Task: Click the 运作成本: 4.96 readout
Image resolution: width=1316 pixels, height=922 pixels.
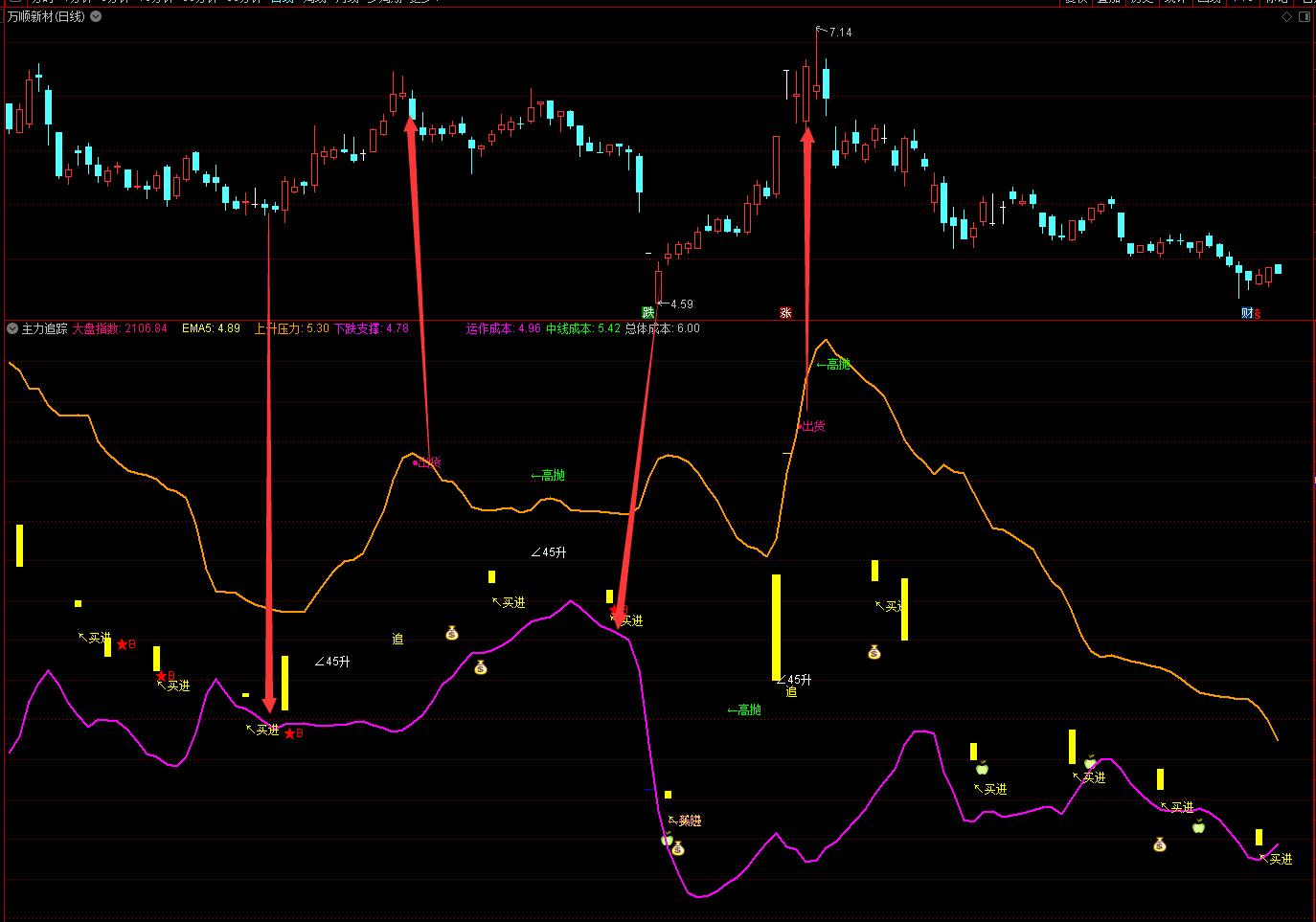Action: pos(504,328)
